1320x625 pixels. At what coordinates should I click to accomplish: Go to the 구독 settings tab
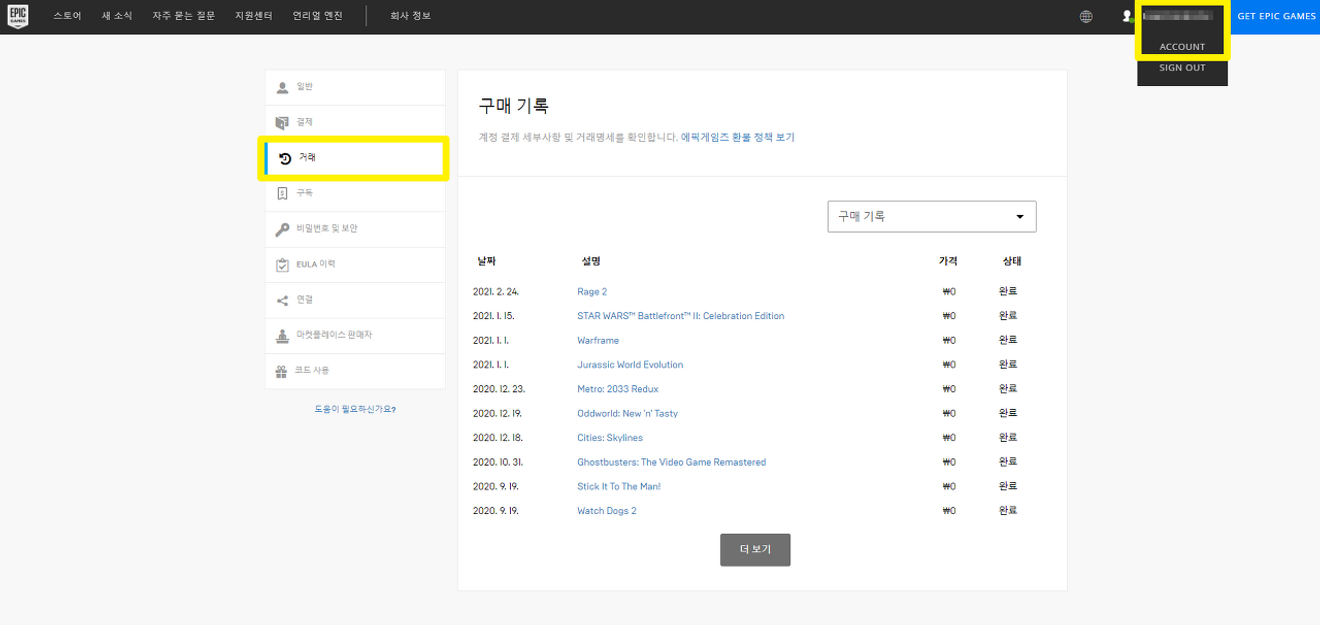click(355, 193)
